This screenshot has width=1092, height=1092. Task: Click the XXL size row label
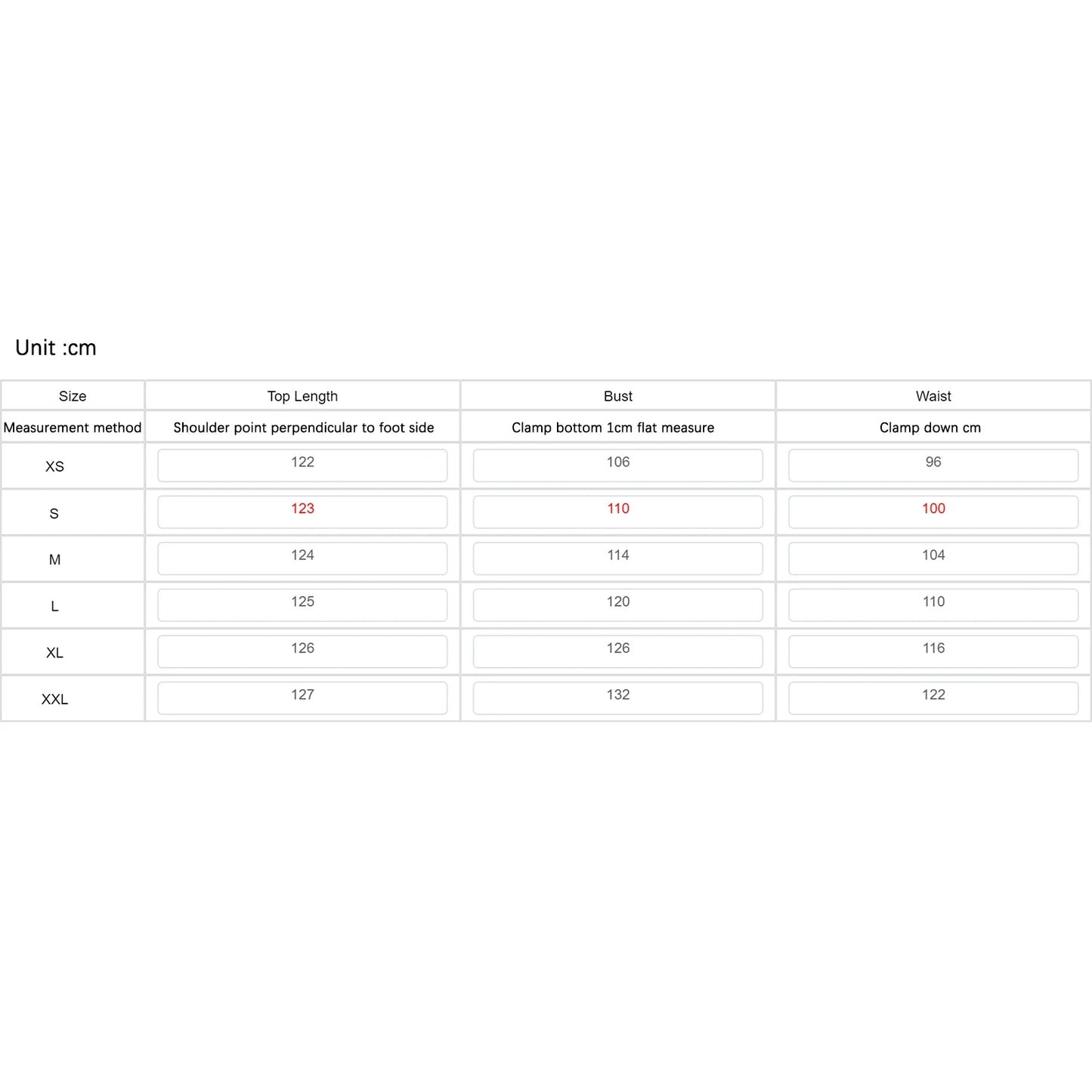point(54,700)
